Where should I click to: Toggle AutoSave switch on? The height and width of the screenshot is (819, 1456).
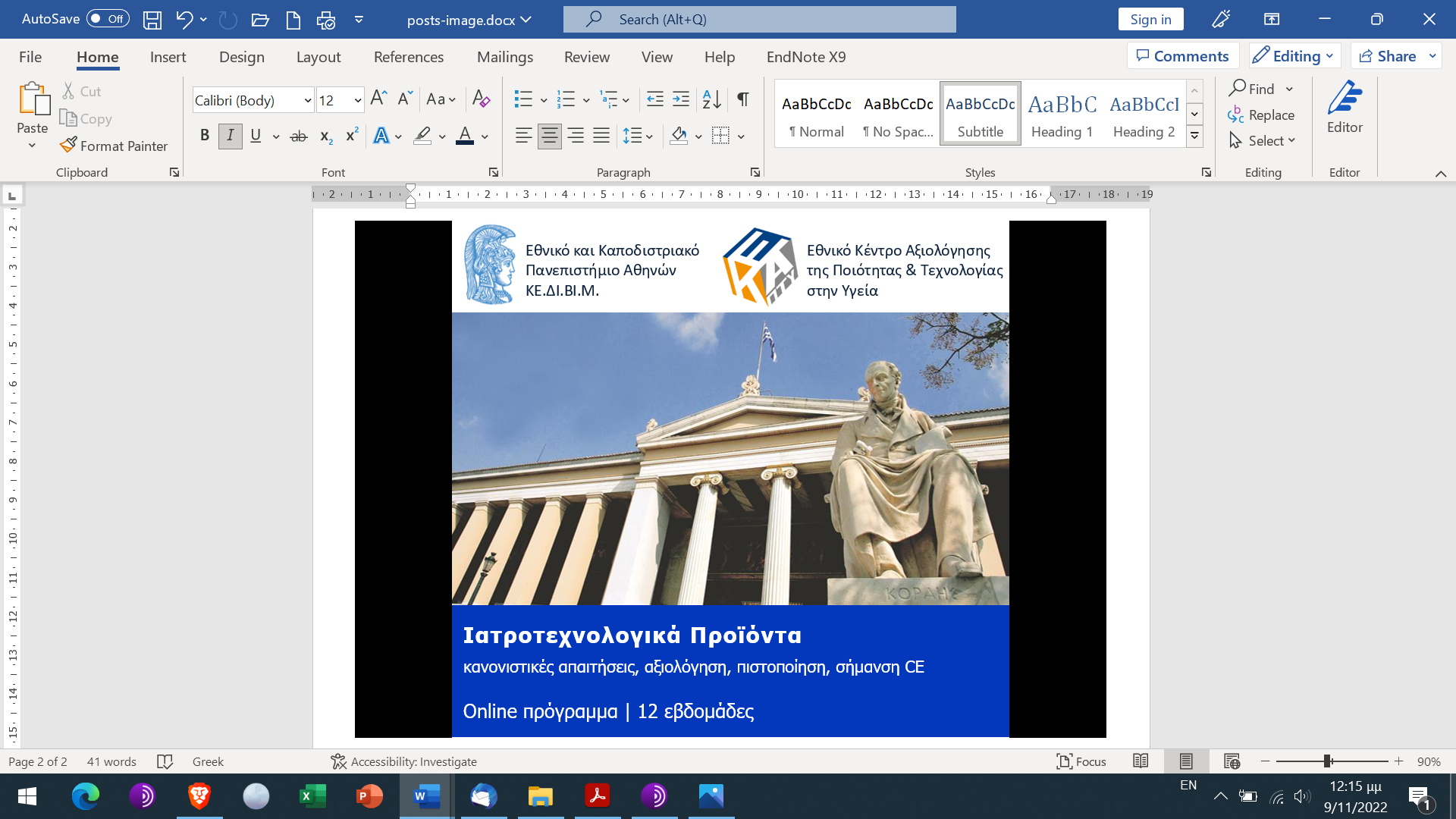(x=108, y=19)
